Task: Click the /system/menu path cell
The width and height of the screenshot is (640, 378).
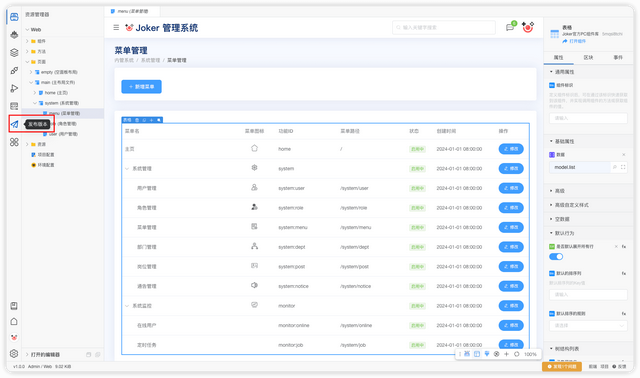Action: 356,227
